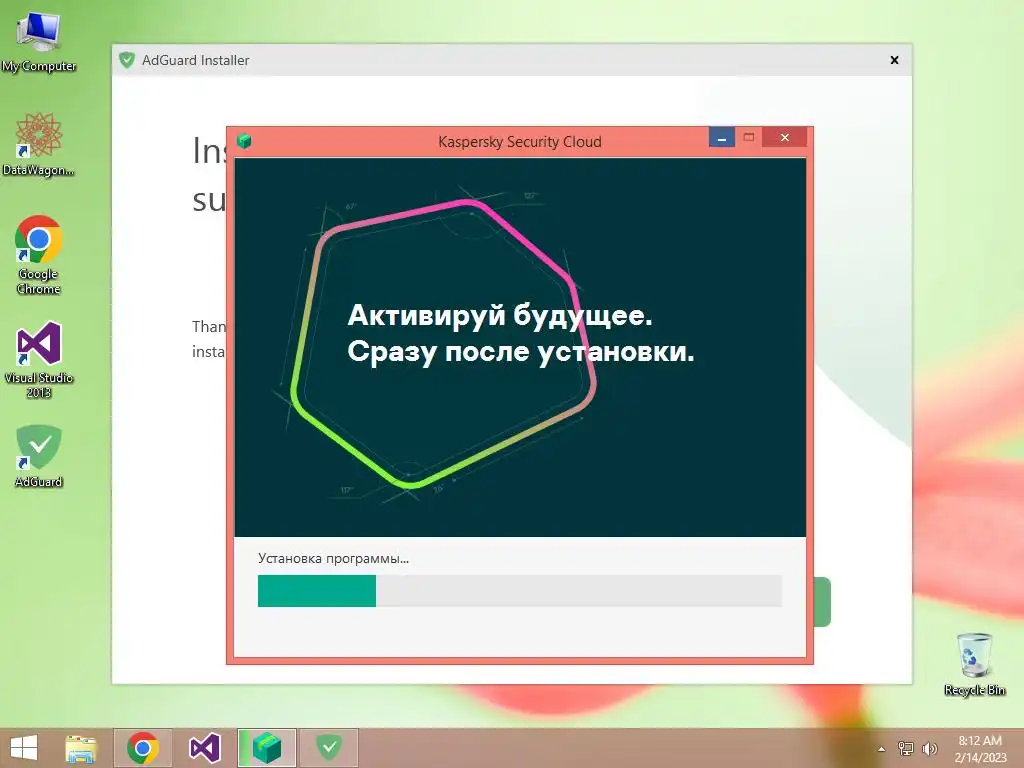Open the volume tray icon
The width and height of the screenshot is (1024, 768).
[x=929, y=748]
